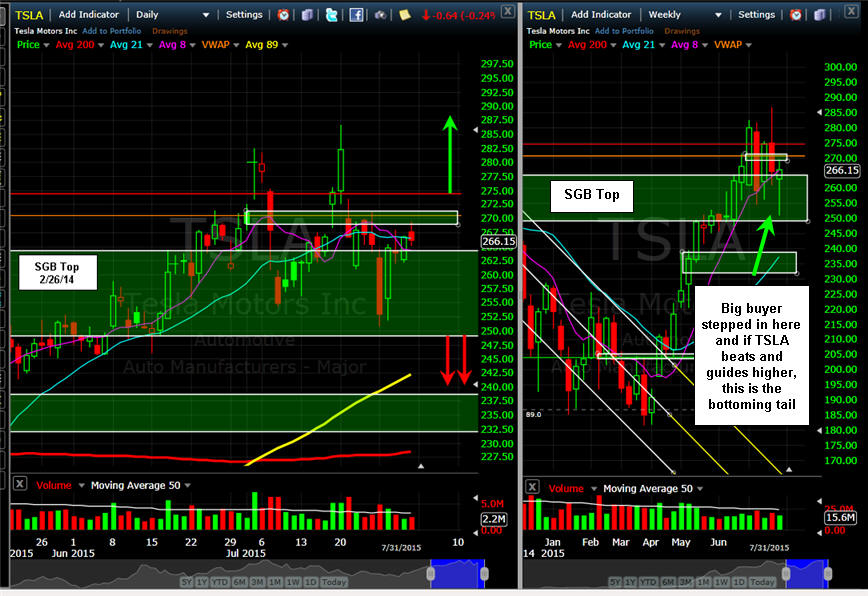Expand the Avg 89 indicator options
This screenshot has height=596, width=868.
click(285, 45)
